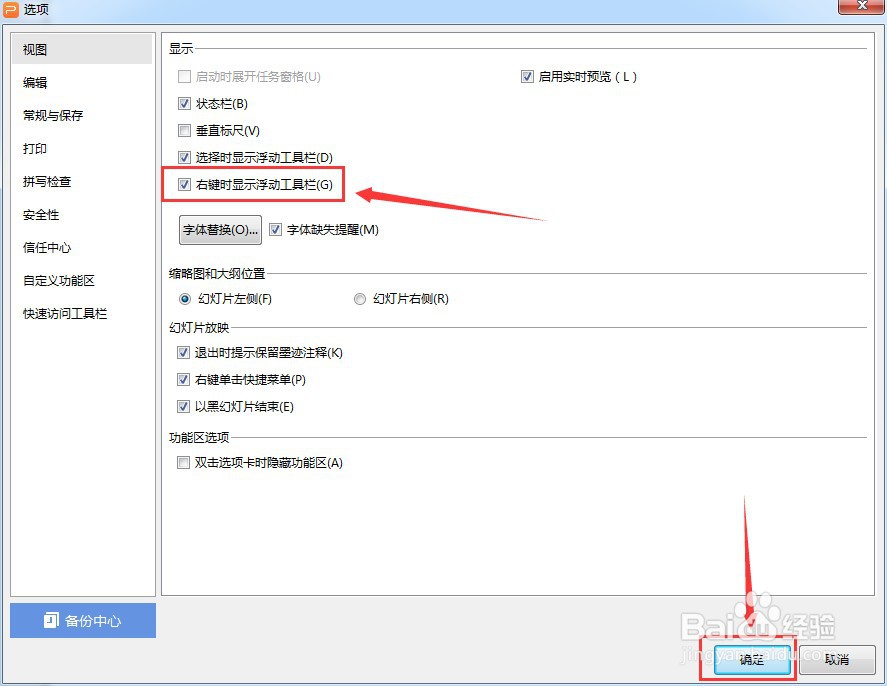The height and width of the screenshot is (686, 887).
Task: Disable the 状态栏 (status bar) option
Action: tap(185, 102)
